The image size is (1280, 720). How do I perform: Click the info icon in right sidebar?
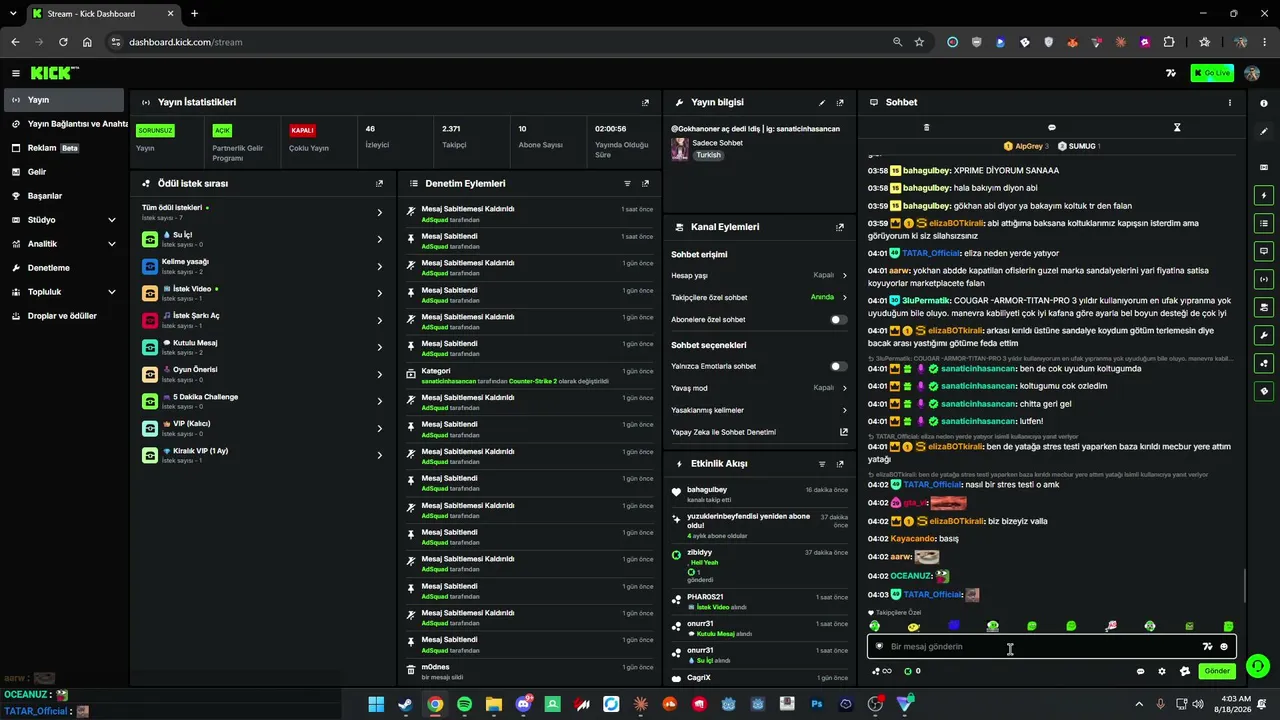pos(1264,103)
